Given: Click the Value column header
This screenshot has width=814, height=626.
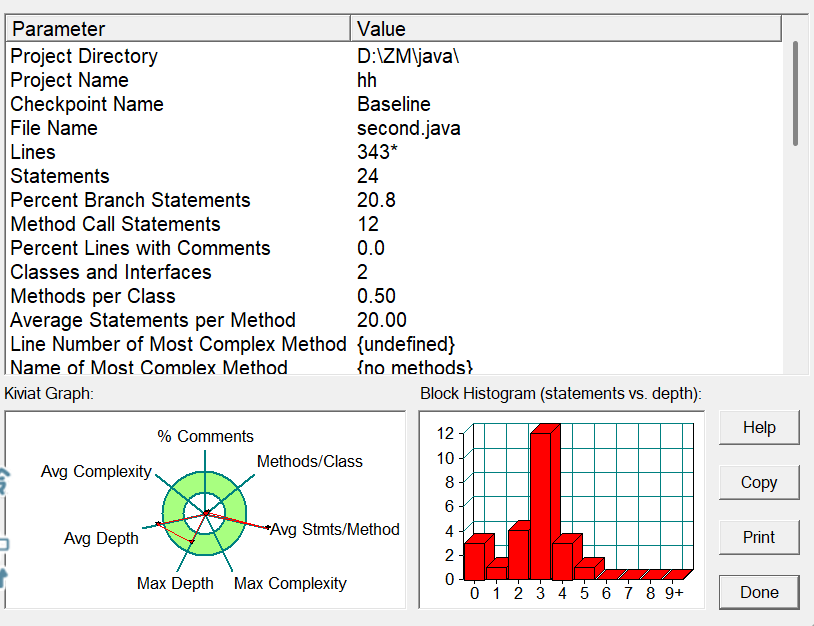Looking at the screenshot, I should (x=566, y=29).
